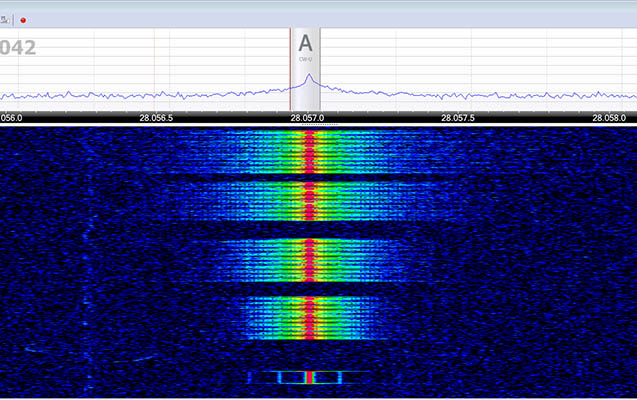The width and height of the screenshot is (637, 400).
Task: Tune to 28.057.5 on frequency scale
Action: click(458, 117)
